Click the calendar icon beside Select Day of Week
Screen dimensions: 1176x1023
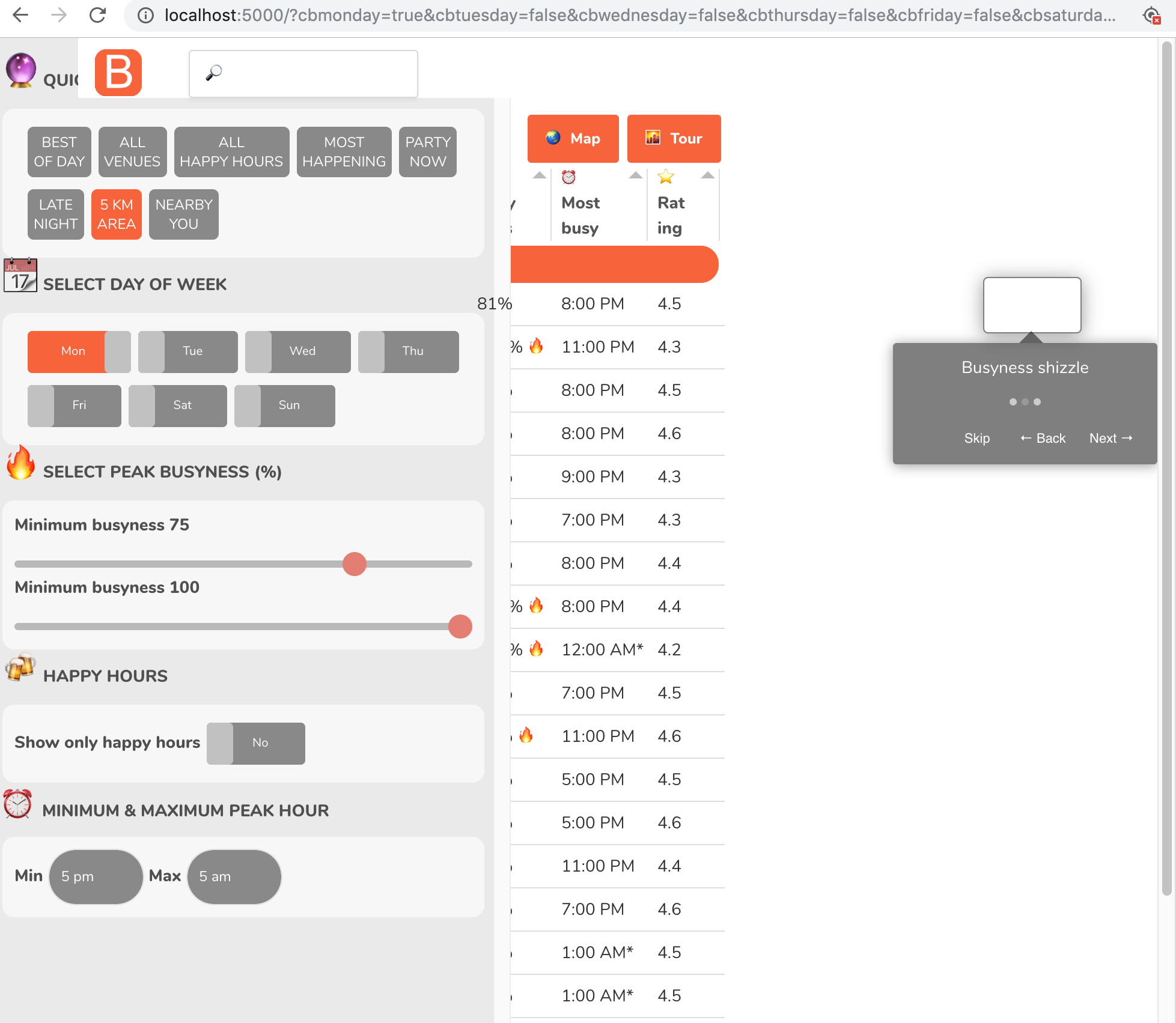(20, 276)
